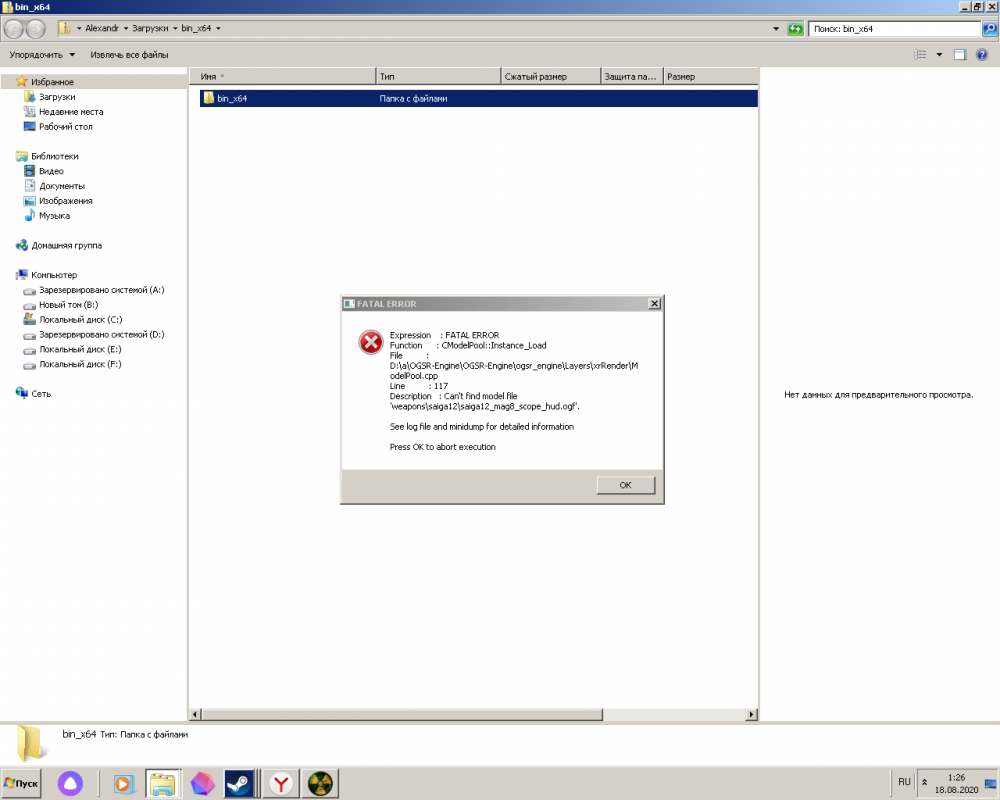Open Загрузки in navigation pane
The width and height of the screenshot is (1000, 800).
point(57,97)
